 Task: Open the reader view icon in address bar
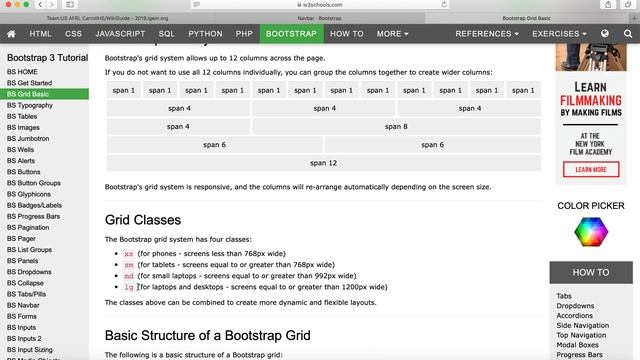[197, 4]
